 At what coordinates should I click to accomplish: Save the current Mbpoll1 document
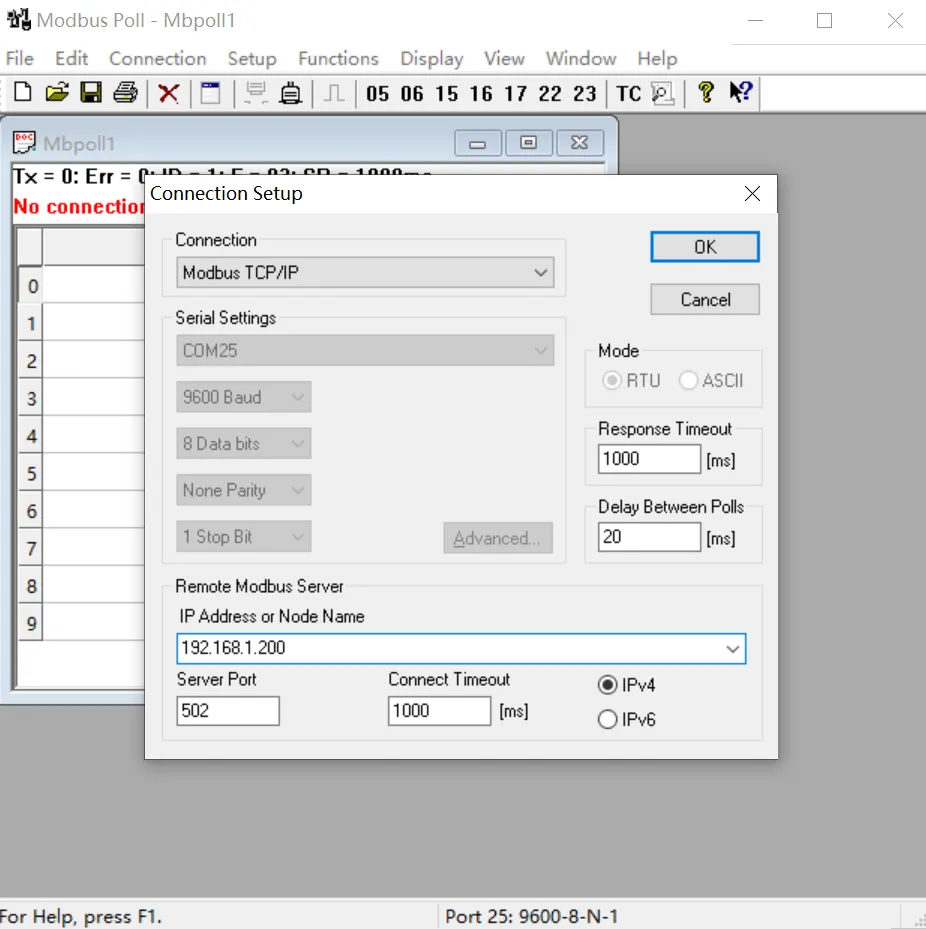coord(91,92)
